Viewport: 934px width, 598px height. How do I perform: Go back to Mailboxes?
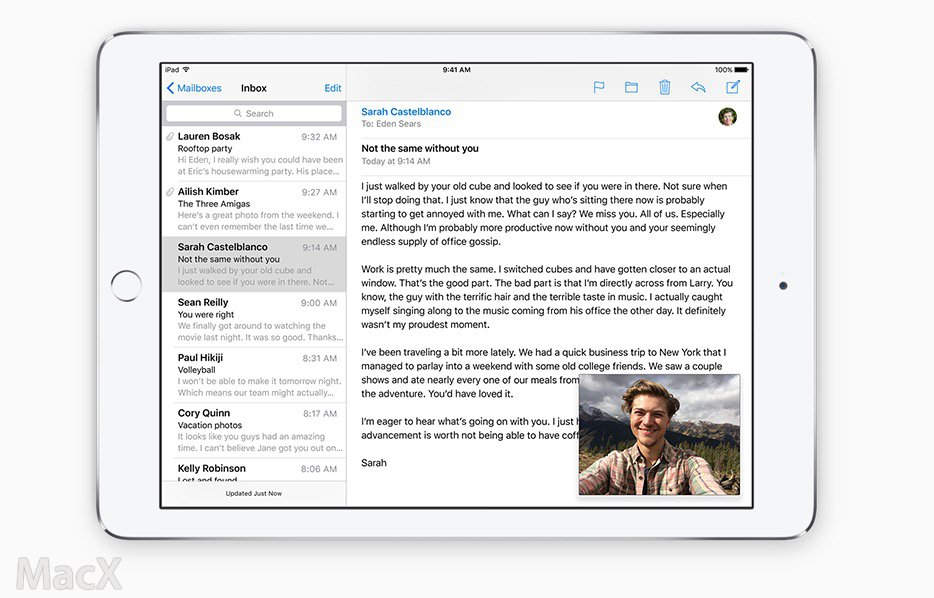(194, 88)
